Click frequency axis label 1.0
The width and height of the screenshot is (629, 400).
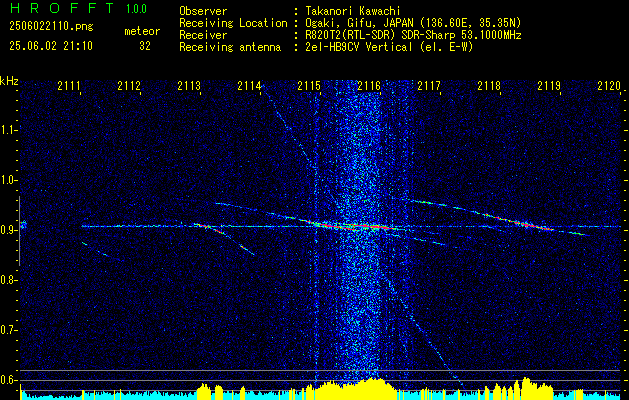pyautogui.click(x=8, y=180)
